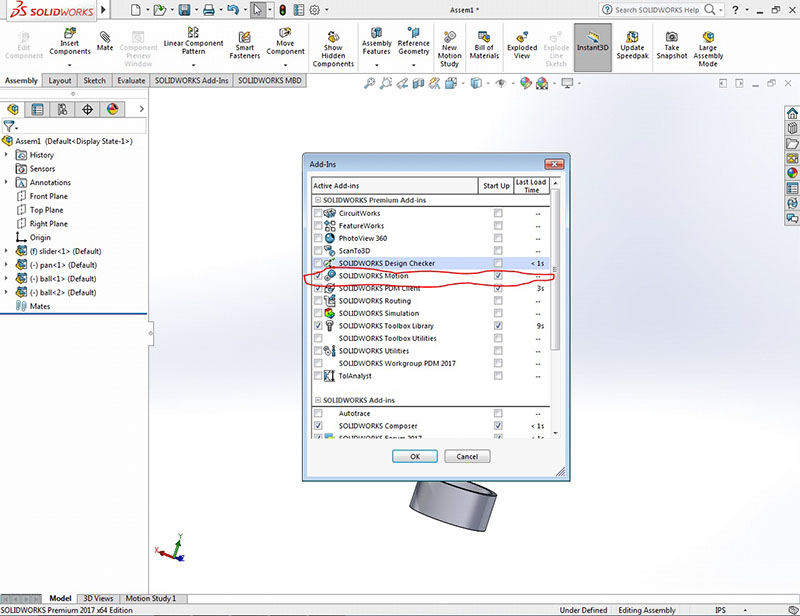This screenshot has height=616, width=800.
Task: Toggle SOLIDWORKS Toolbox Library active checkbox
Action: tap(318, 326)
